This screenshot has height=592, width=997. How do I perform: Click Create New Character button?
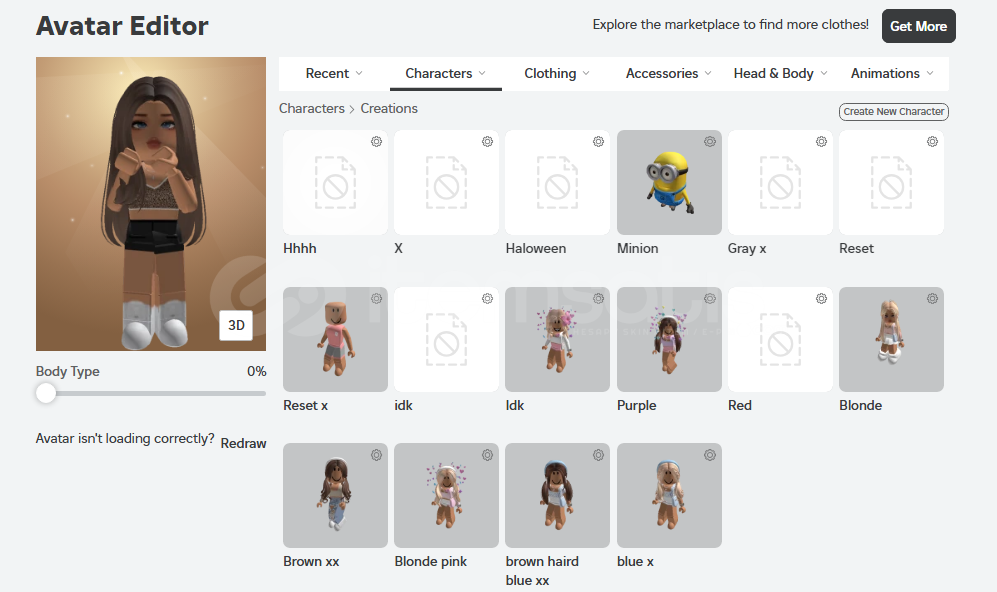(x=894, y=111)
